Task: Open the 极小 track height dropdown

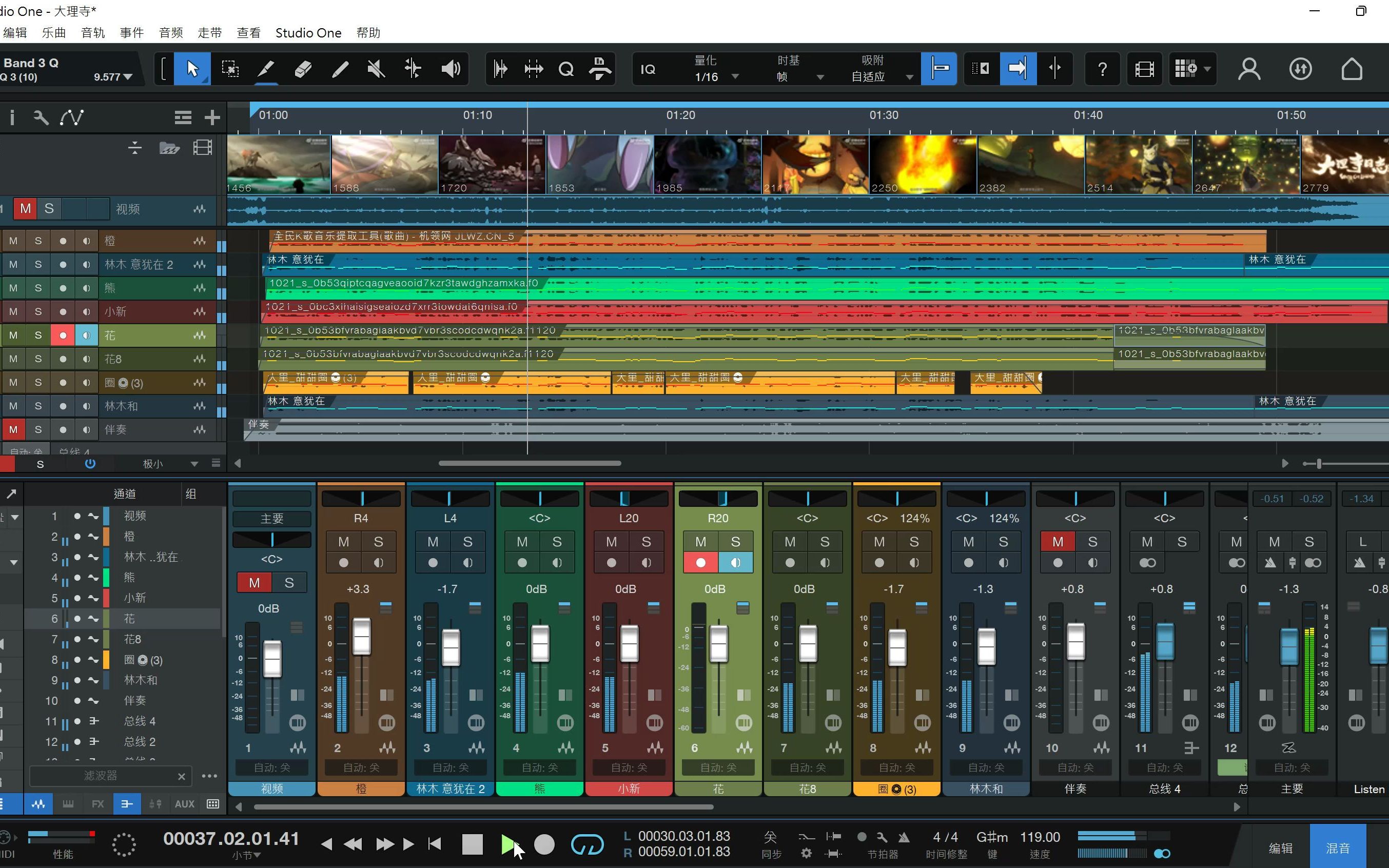Action: 170,464
